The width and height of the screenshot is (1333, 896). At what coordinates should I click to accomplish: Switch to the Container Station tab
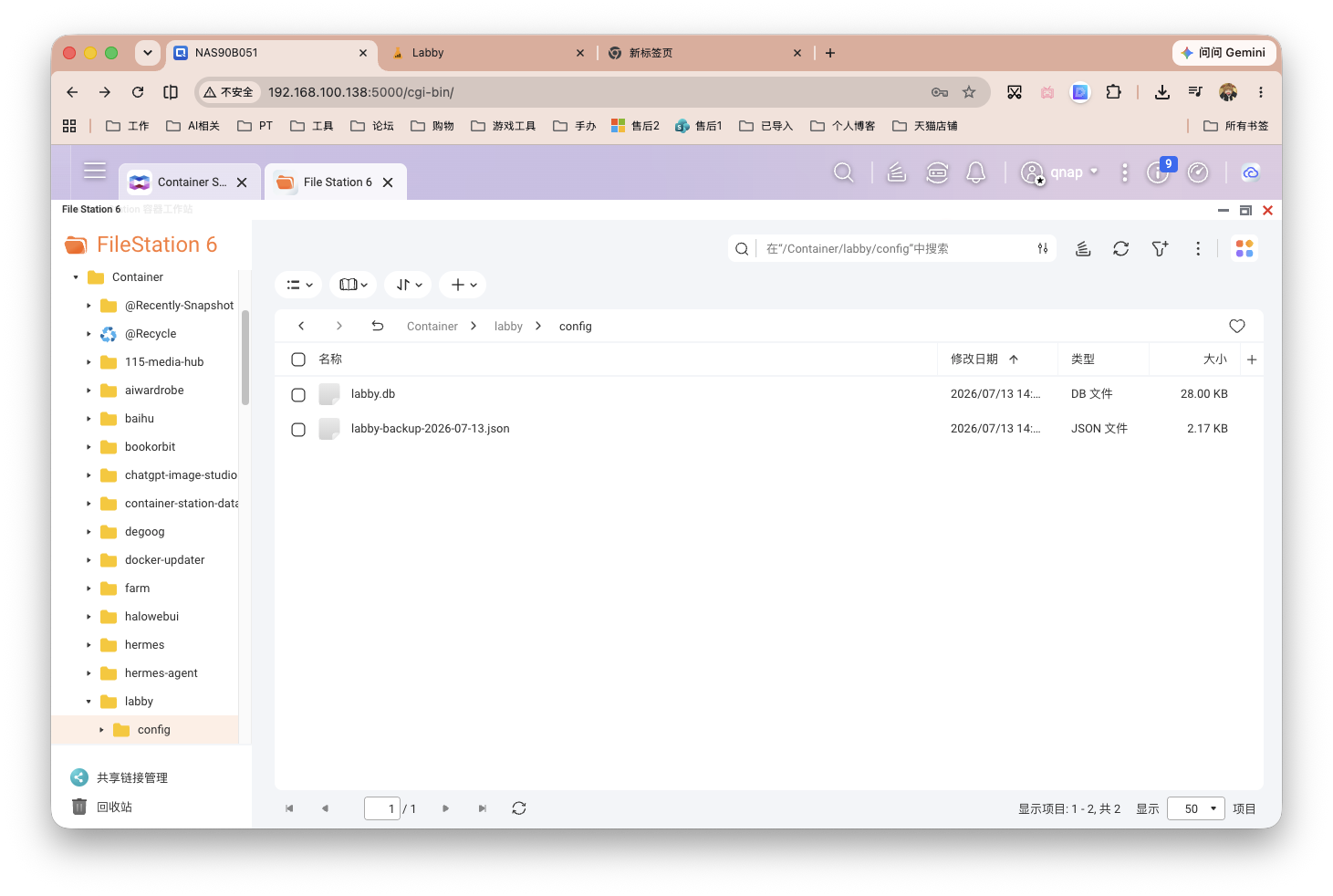pyautogui.click(x=190, y=182)
